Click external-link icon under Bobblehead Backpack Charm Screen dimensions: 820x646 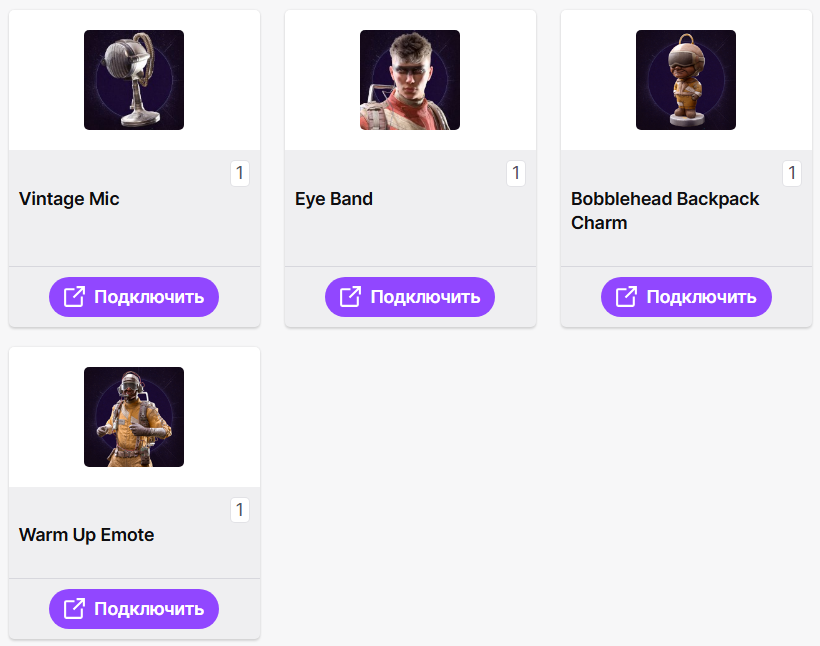click(x=626, y=297)
